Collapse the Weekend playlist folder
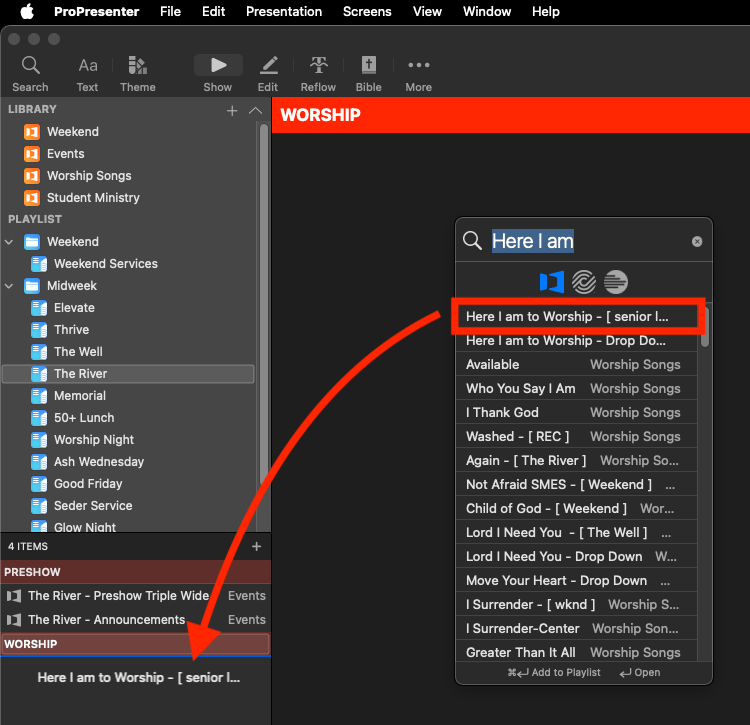The image size is (750, 725). pos(9,242)
